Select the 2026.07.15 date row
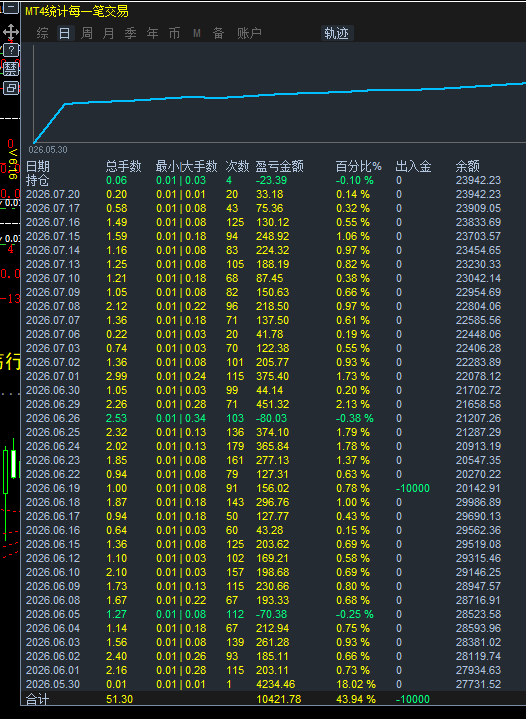Viewport: 526px width, 719px height. pyautogui.click(x=53, y=236)
